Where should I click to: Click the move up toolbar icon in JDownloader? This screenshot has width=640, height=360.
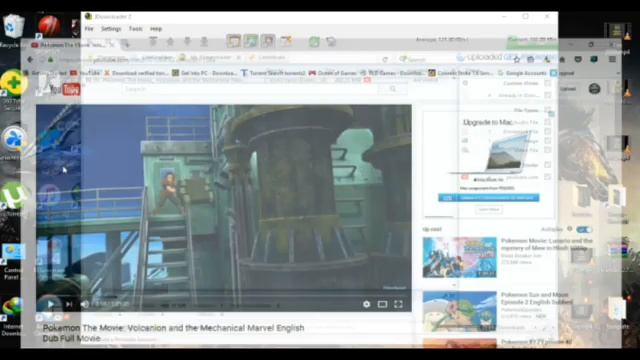coord(170,41)
